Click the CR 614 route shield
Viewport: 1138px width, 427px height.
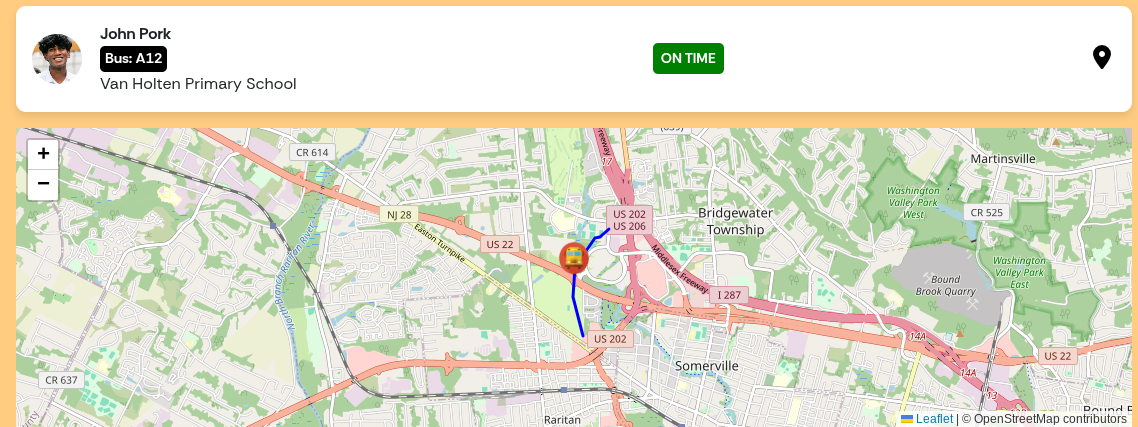point(313,152)
